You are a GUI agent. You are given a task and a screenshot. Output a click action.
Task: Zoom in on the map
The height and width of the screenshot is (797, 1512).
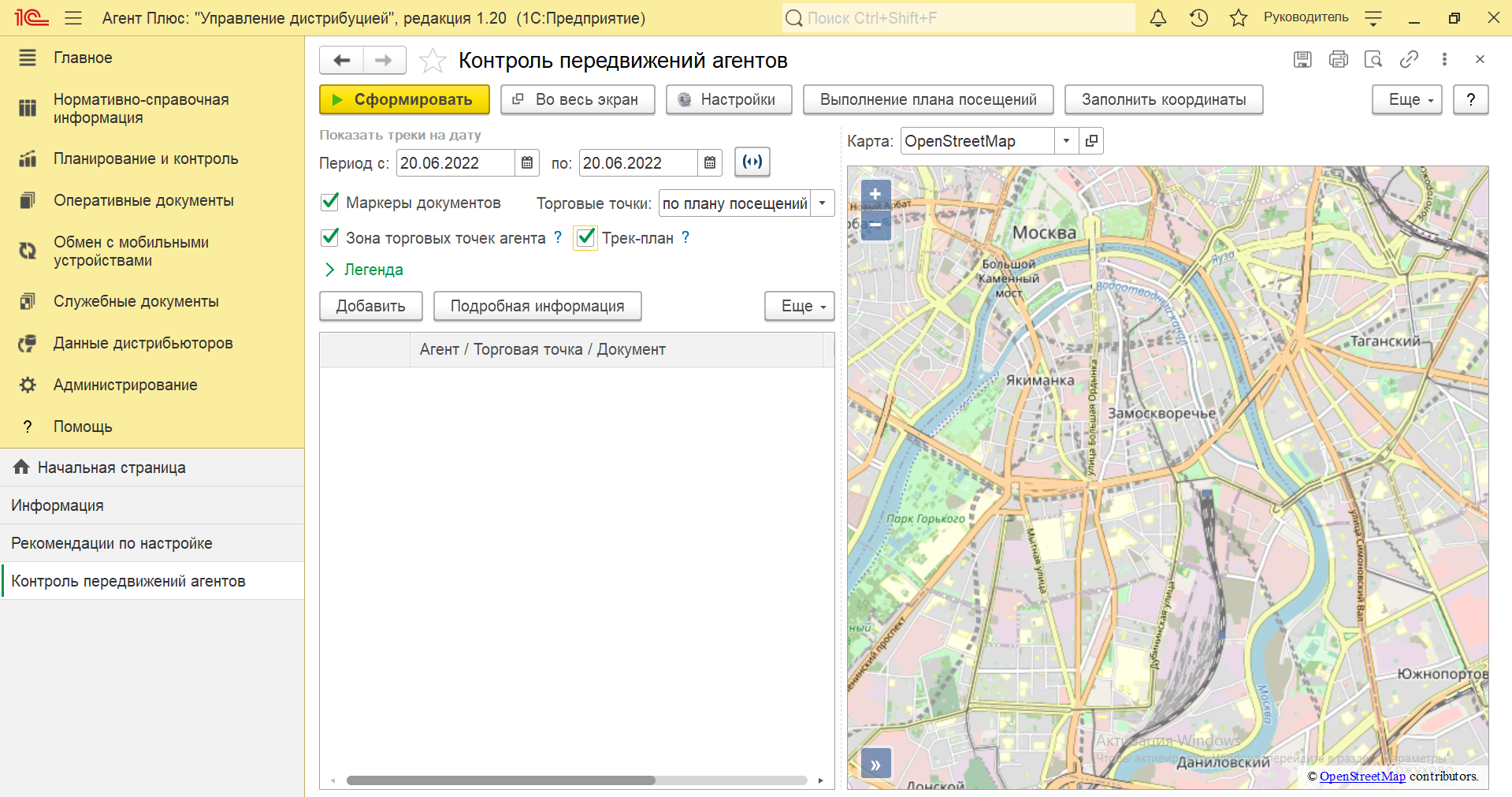(875, 194)
